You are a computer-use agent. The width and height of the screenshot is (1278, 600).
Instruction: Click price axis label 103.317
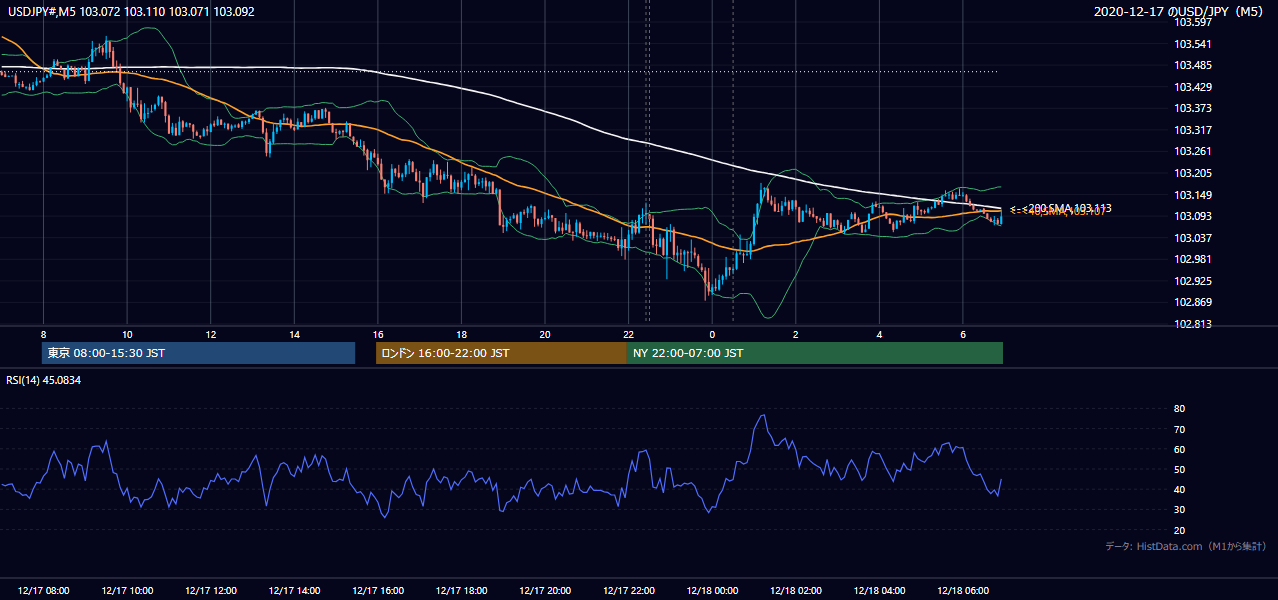pos(1193,130)
